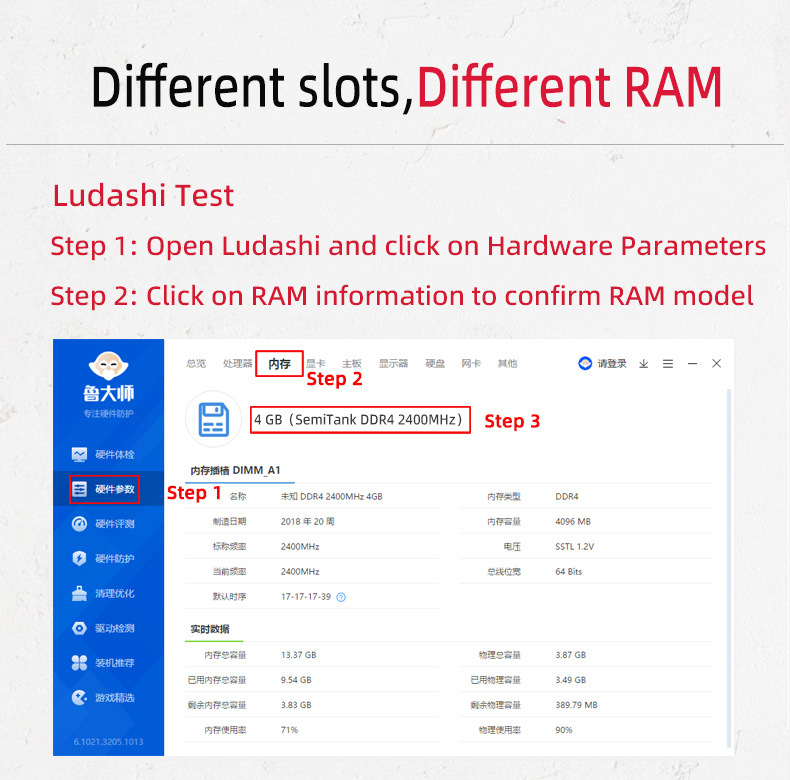Minimize the Ludashi window
Viewport: 790px width, 780px height.
692,363
